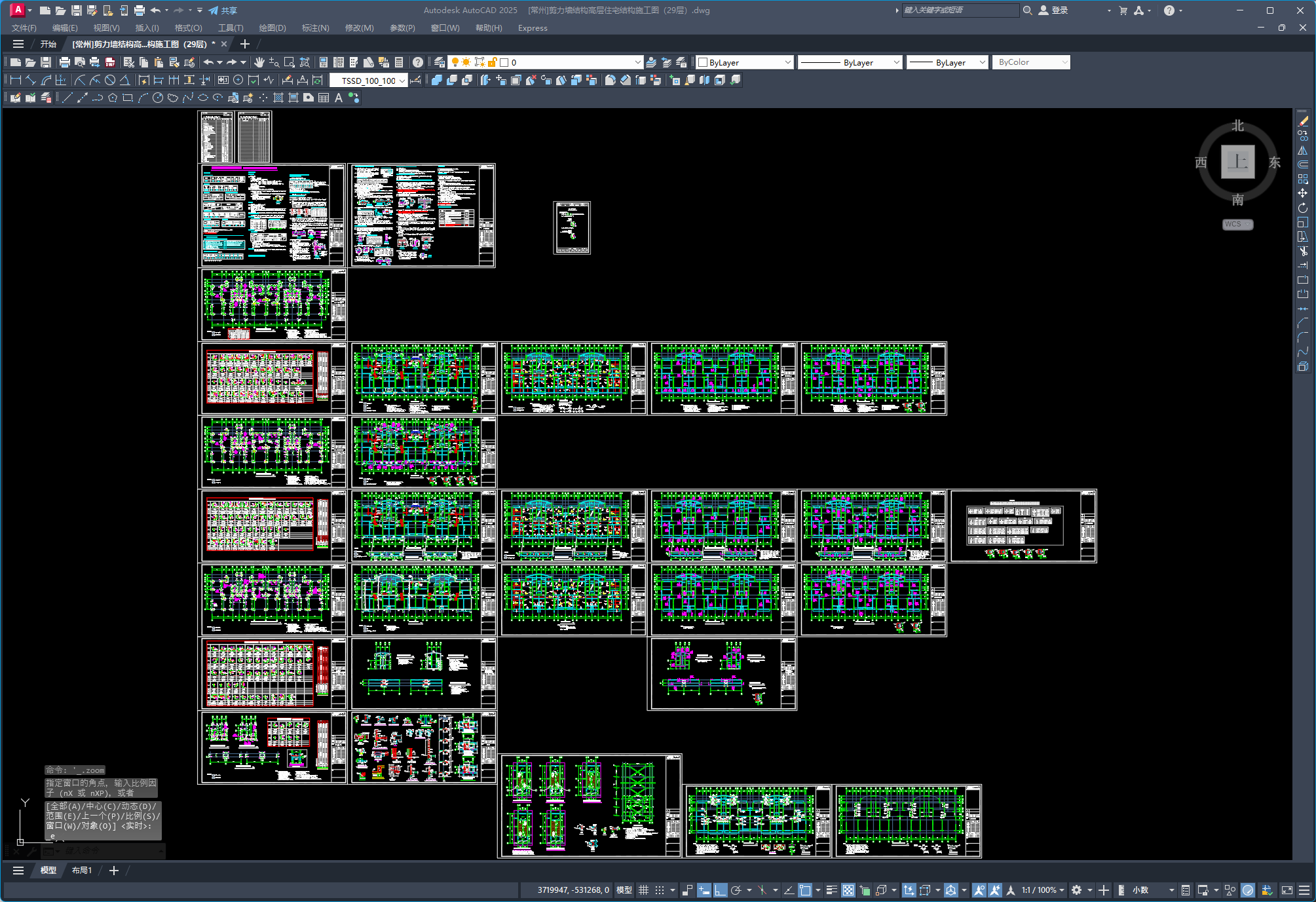Toggle lineweight display in status bar
Image resolution: width=1316 pixels, height=902 pixels.
[x=831, y=890]
